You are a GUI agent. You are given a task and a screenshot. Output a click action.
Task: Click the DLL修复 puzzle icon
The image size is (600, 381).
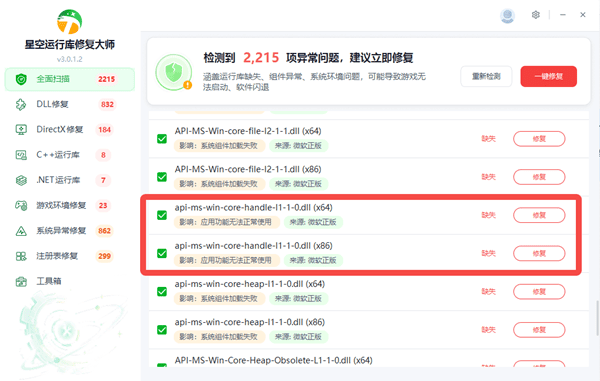(x=21, y=104)
